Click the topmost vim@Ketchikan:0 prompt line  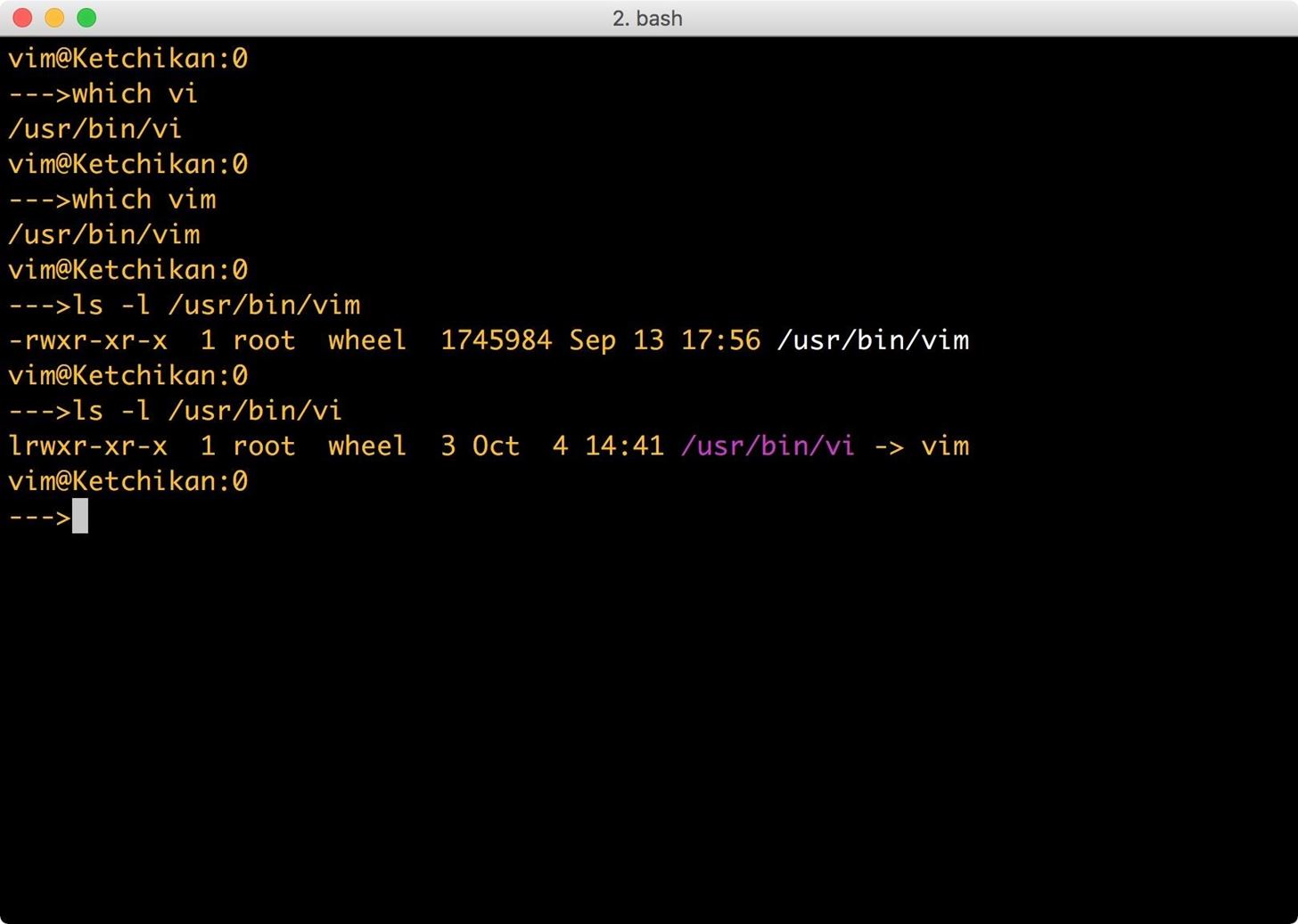[x=127, y=59]
